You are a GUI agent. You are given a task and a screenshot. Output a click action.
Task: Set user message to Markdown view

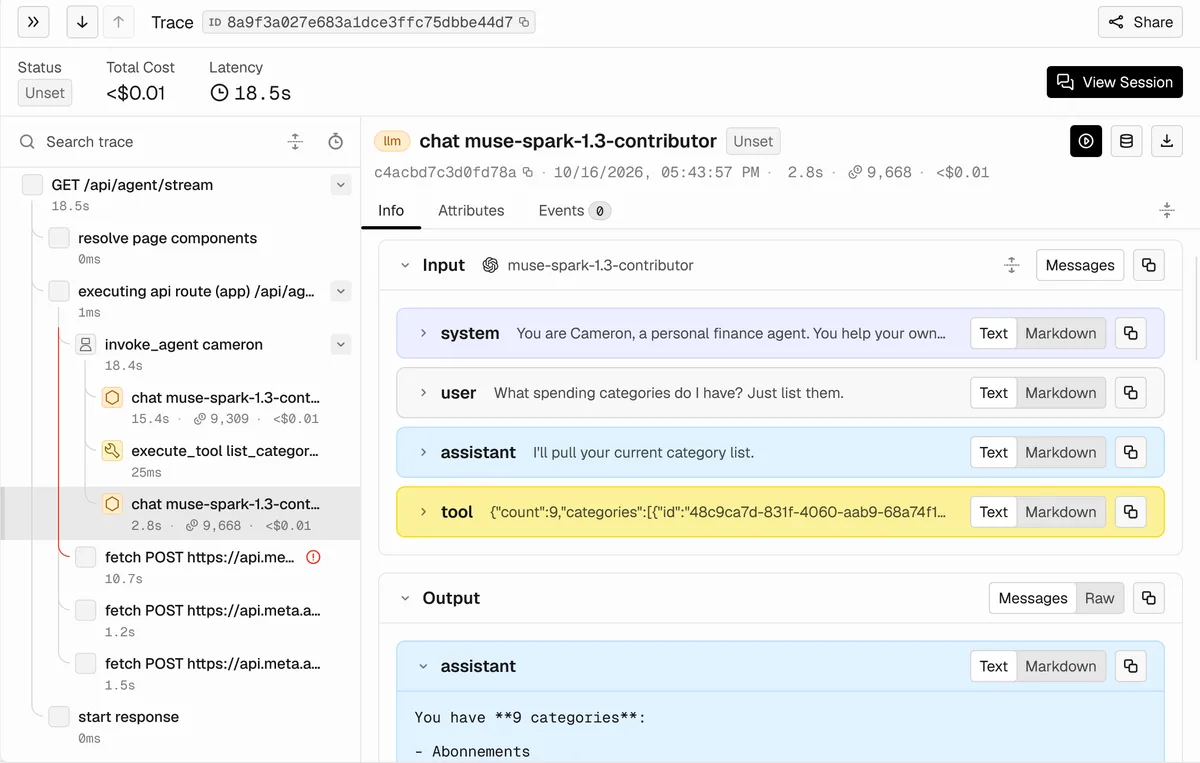[x=1061, y=393]
